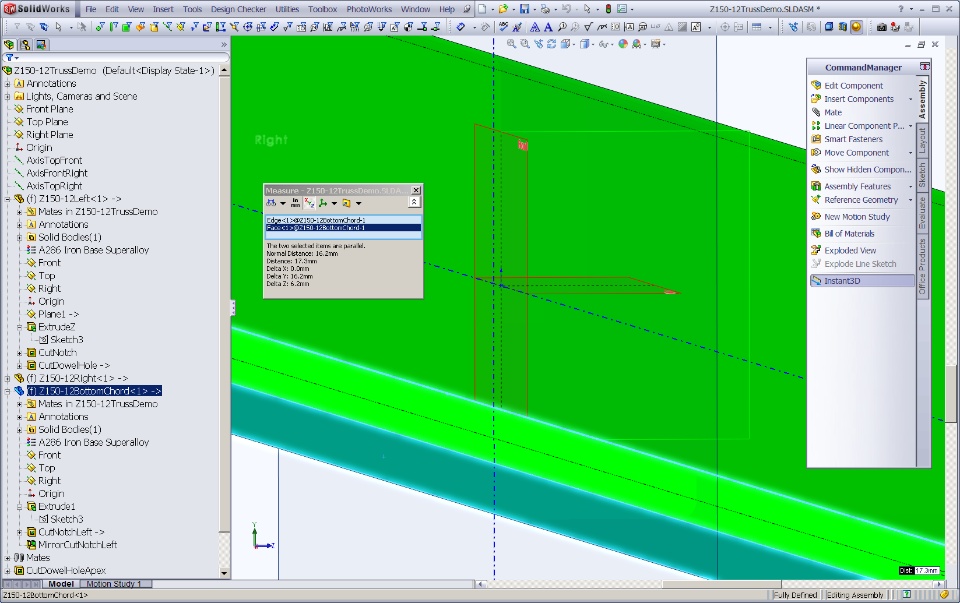
Task: Toggle the blue cube button in top toolbar
Action: [x=829, y=27]
